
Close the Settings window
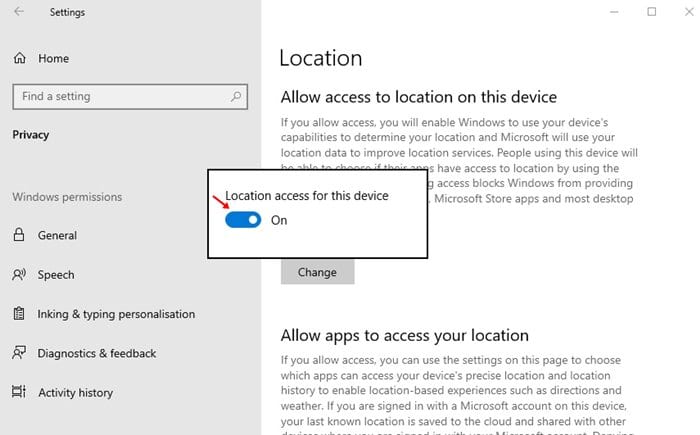coord(688,12)
